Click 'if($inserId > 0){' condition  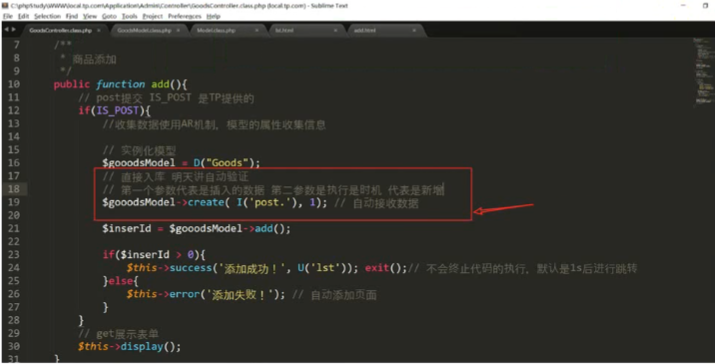pyautogui.click(x=154, y=255)
